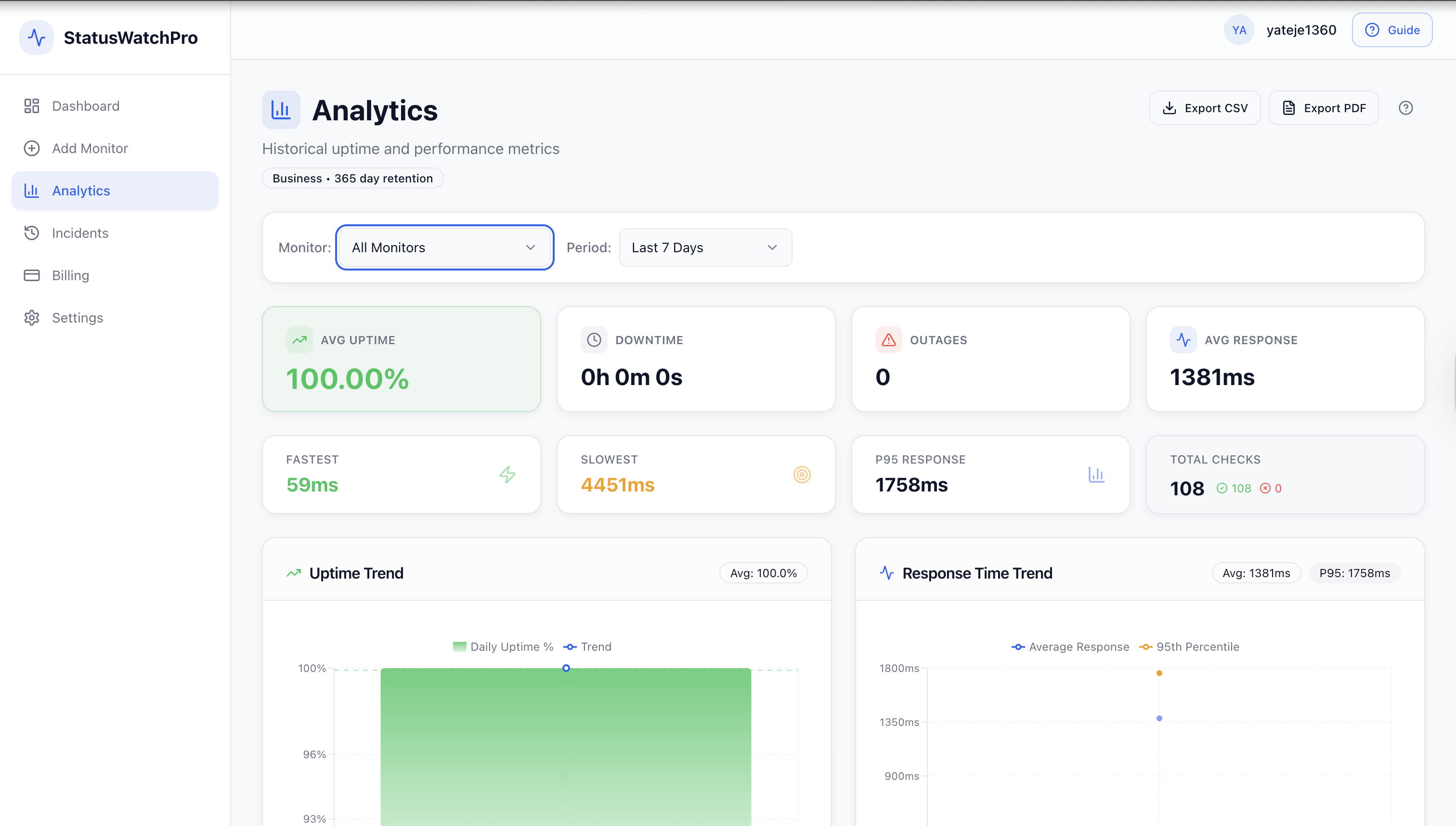
Task: Click the Analytics bar-chart header icon
Action: click(281, 109)
